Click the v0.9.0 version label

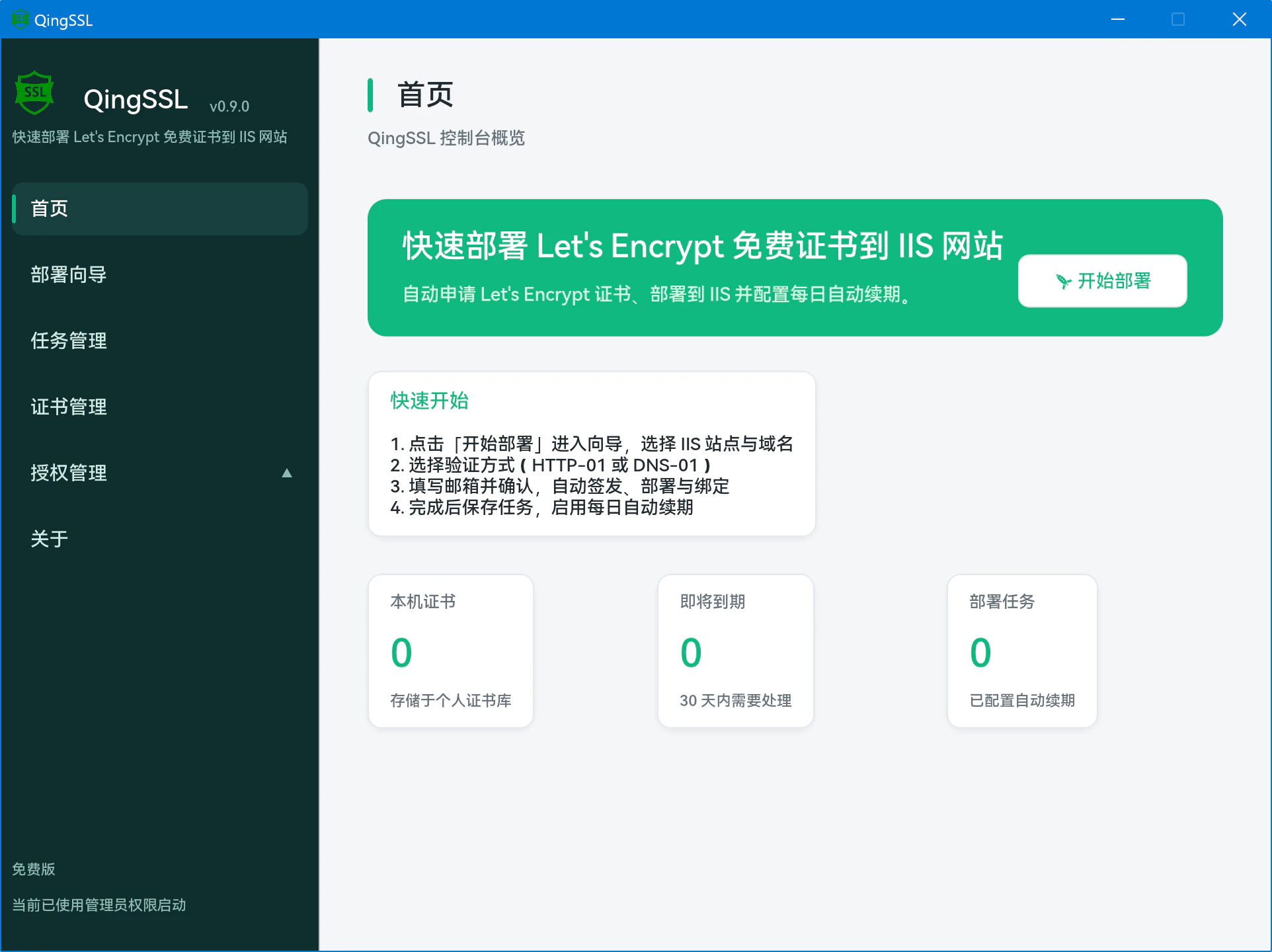[229, 106]
